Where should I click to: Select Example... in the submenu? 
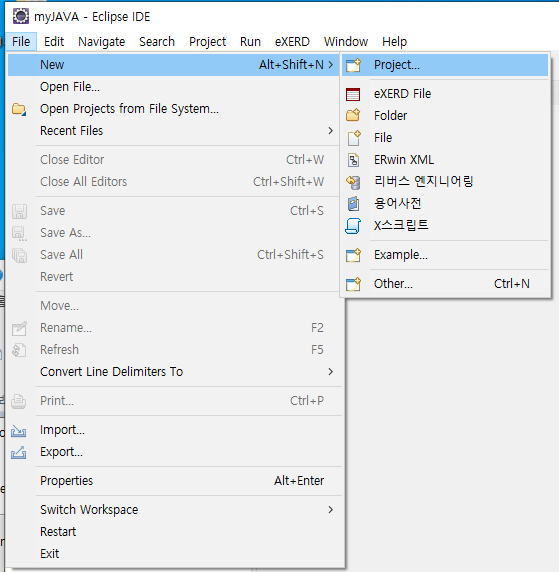(x=445, y=255)
